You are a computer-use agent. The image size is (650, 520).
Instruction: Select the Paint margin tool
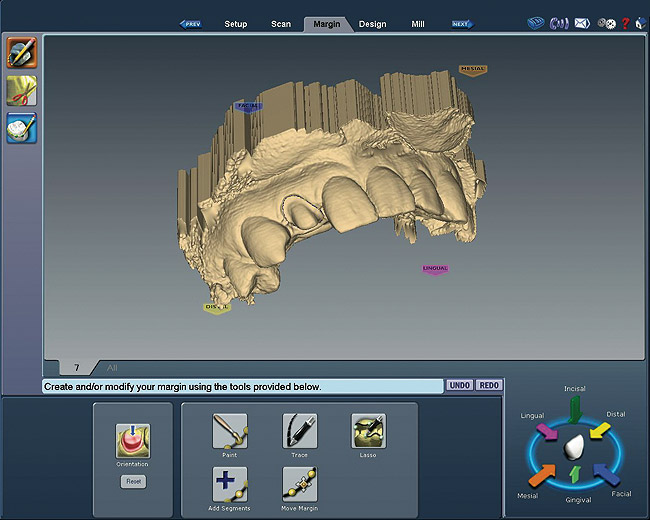pyautogui.click(x=229, y=432)
